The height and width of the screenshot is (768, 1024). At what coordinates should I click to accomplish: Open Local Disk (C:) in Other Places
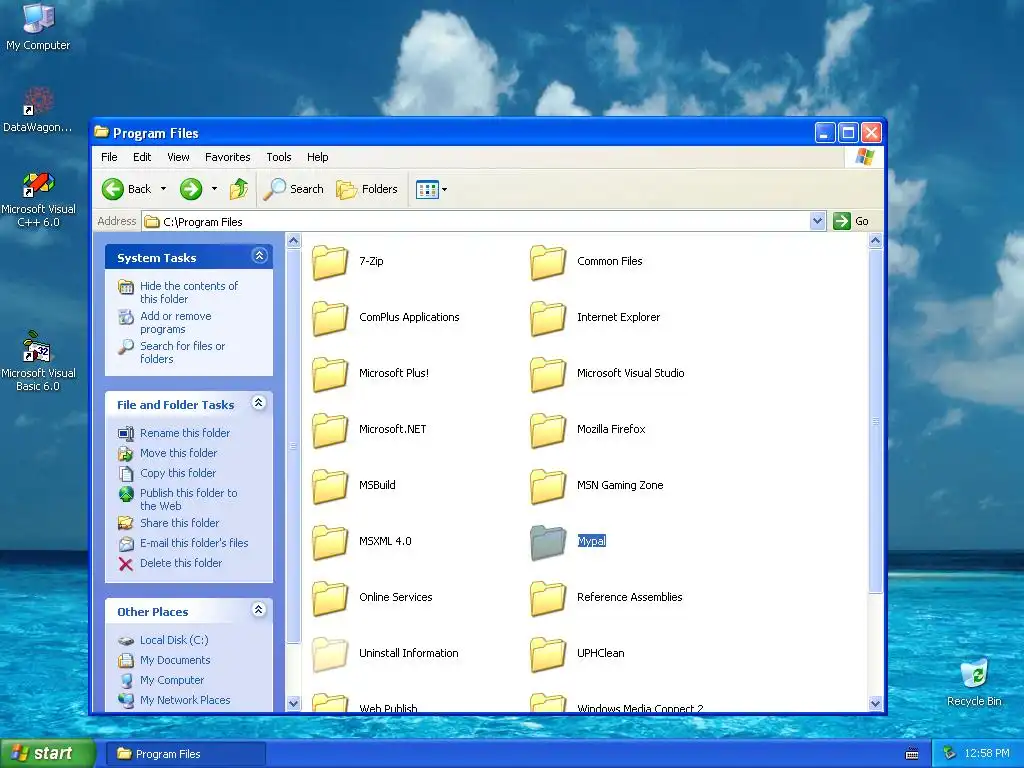point(174,641)
